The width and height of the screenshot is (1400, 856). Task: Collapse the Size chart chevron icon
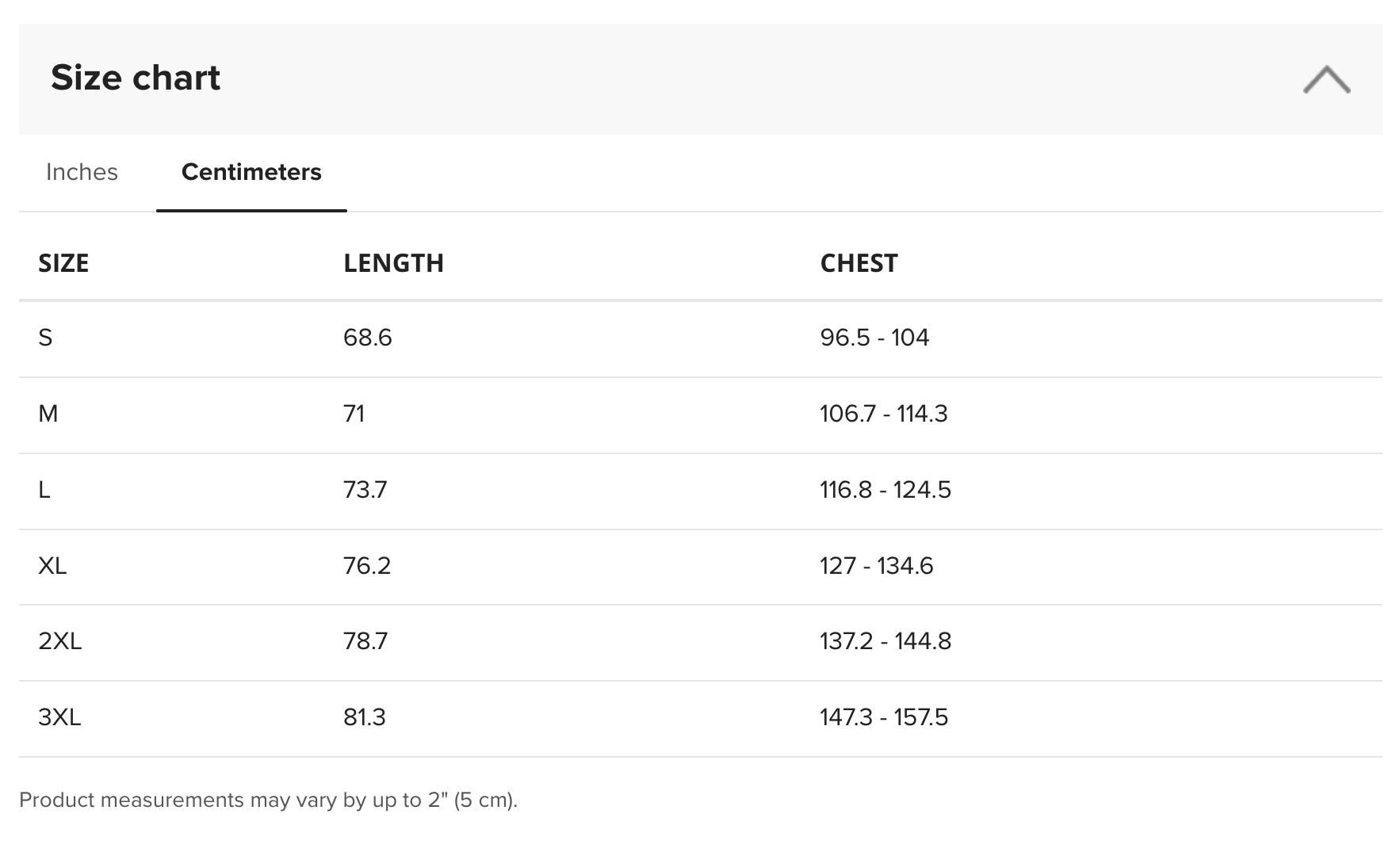click(x=1326, y=80)
